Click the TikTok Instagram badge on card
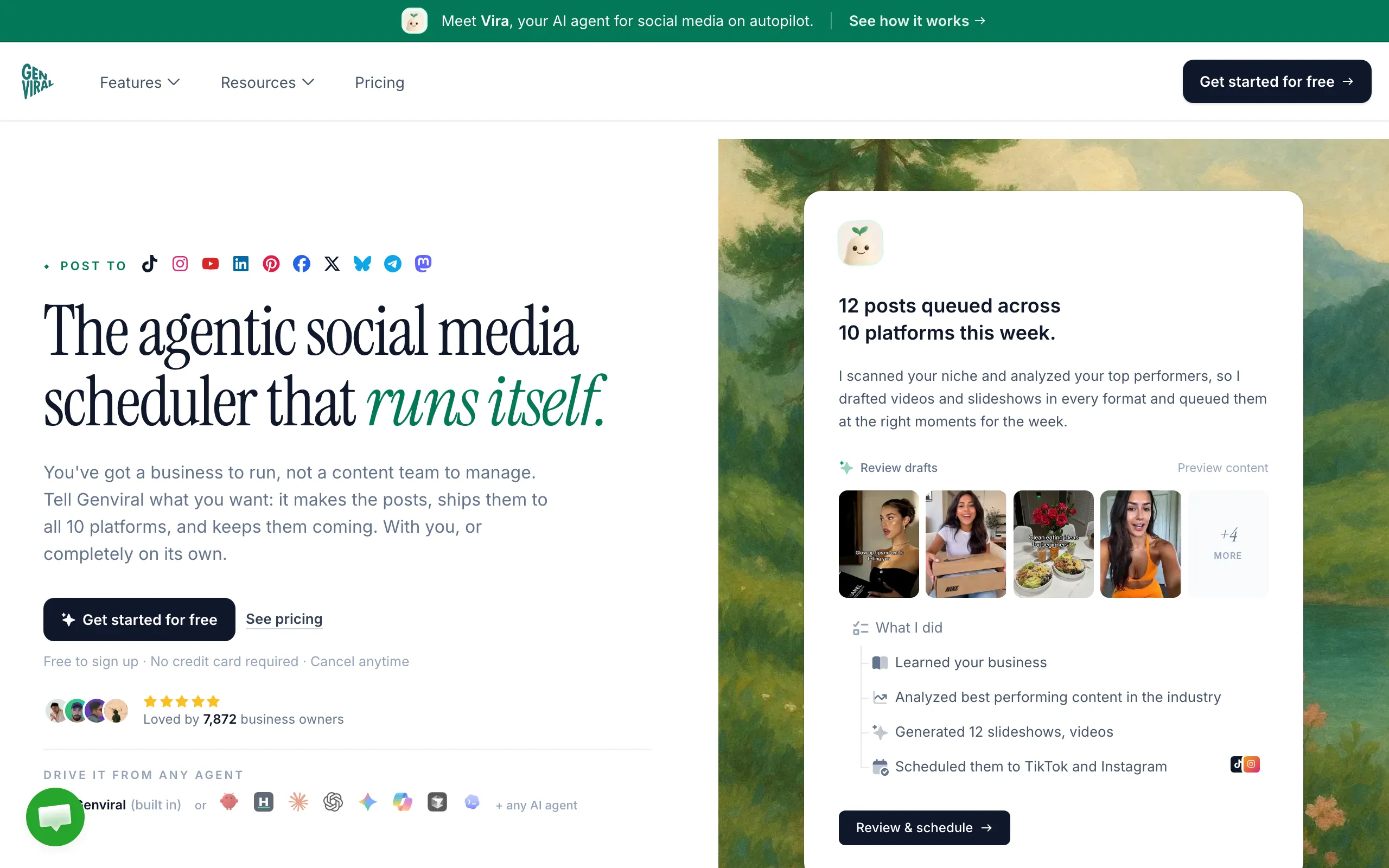The width and height of the screenshot is (1389, 868). coord(1245,764)
